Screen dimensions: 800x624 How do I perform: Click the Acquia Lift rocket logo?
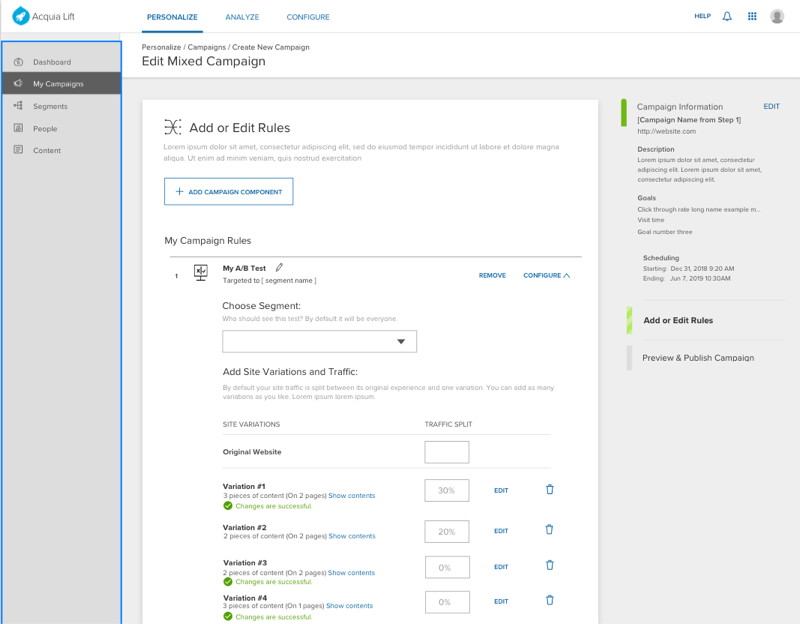click(21, 16)
